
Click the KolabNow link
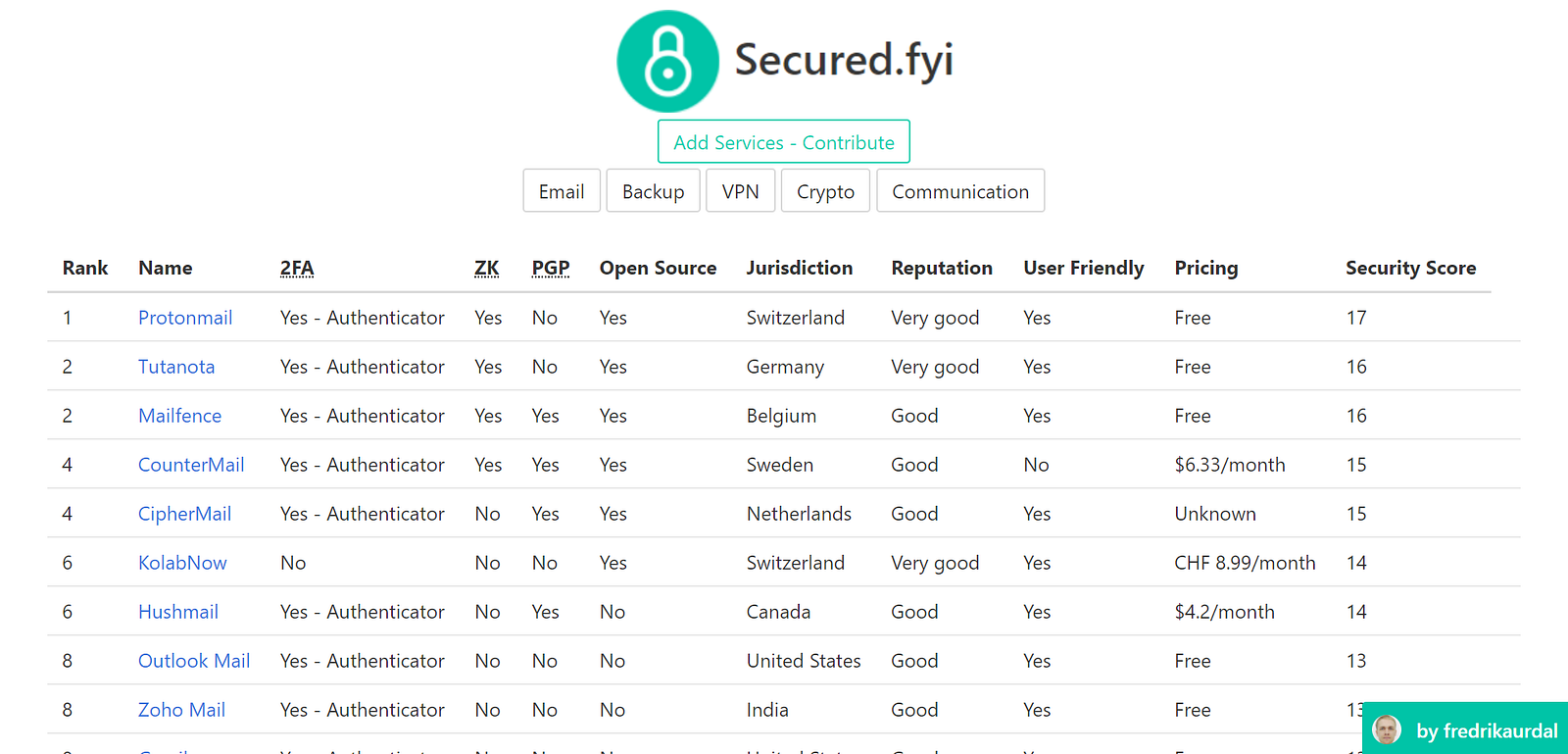pyautogui.click(x=182, y=563)
